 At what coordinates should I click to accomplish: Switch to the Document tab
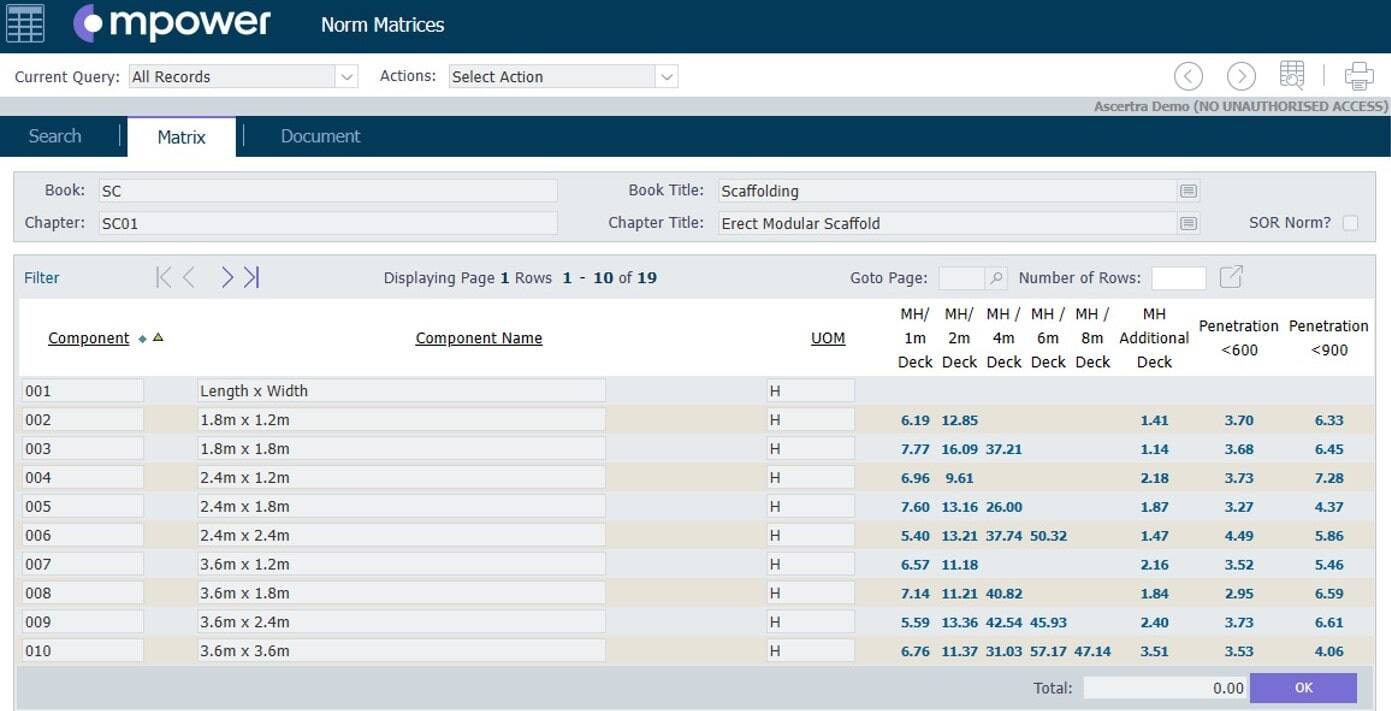click(x=319, y=135)
